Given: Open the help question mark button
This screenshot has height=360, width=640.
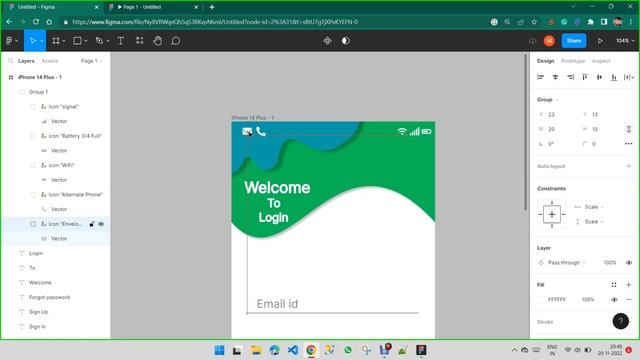Looking at the screenshot, I should [620, 321].
